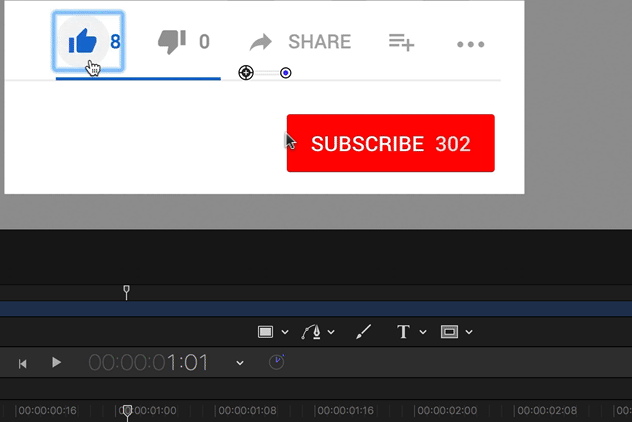The image size is (632, 422).
Task: Select the crosshair anchor point handle
Action: pyautogui.click(x=246, y=73)
